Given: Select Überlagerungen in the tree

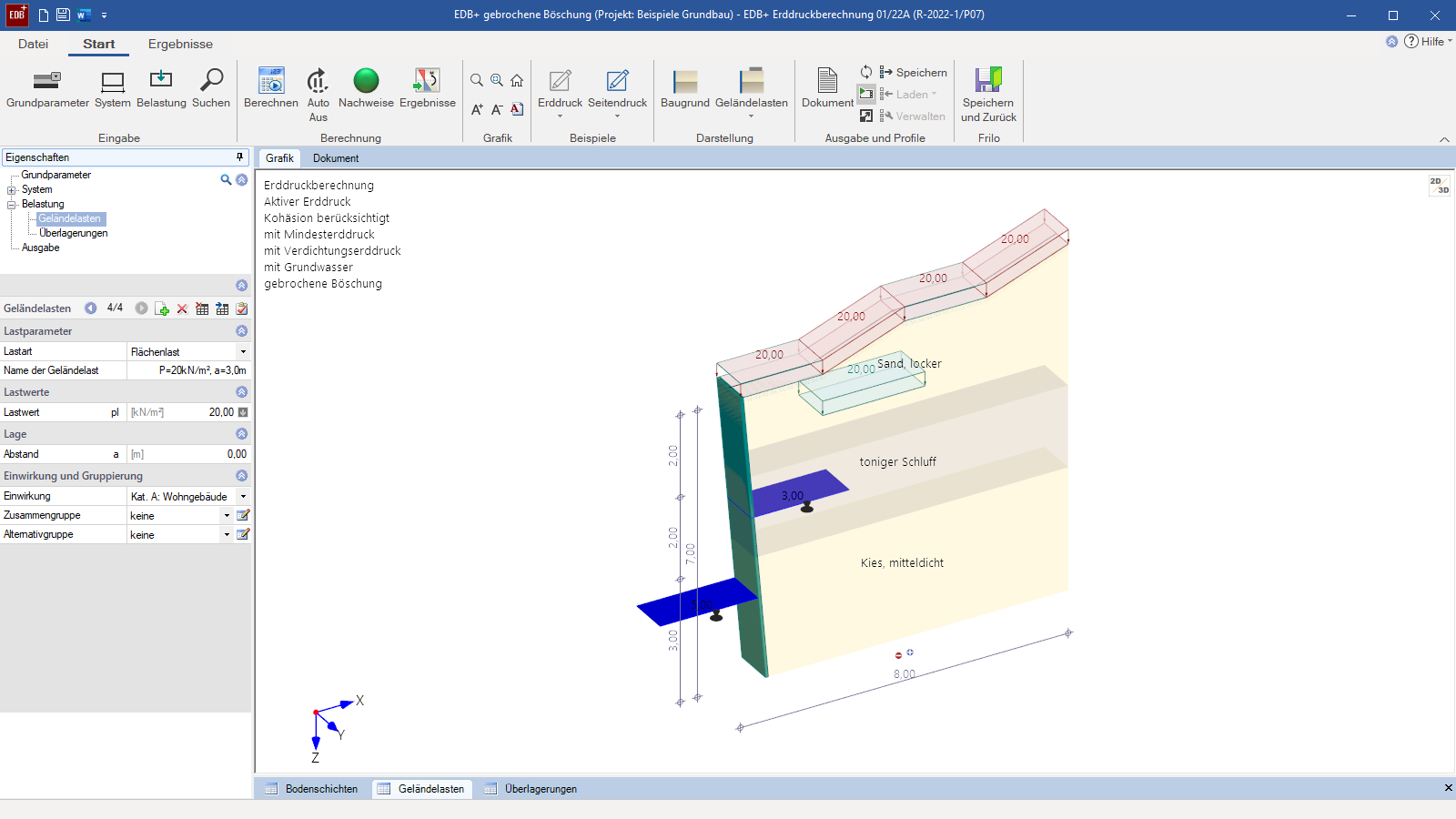Looking at the screenshot, I should (73, 233).
